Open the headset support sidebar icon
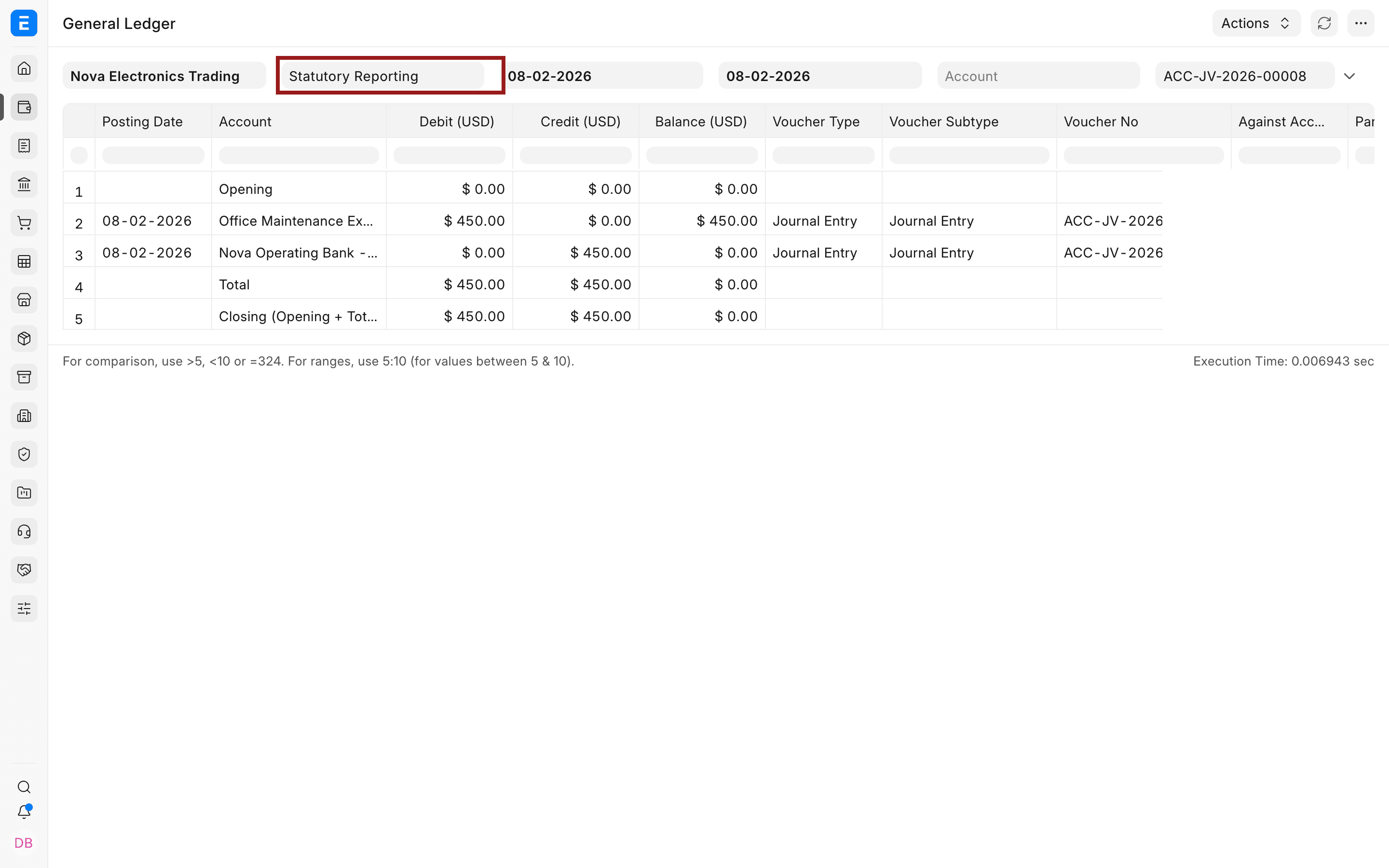Image resolution: width=1389 pixels, height=868 pixels. point(24,531)
